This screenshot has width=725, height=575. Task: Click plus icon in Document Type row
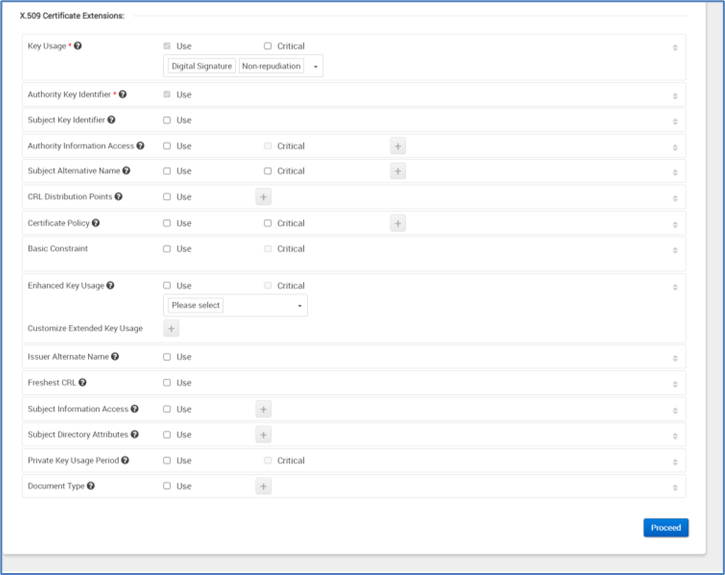point(263,486)
